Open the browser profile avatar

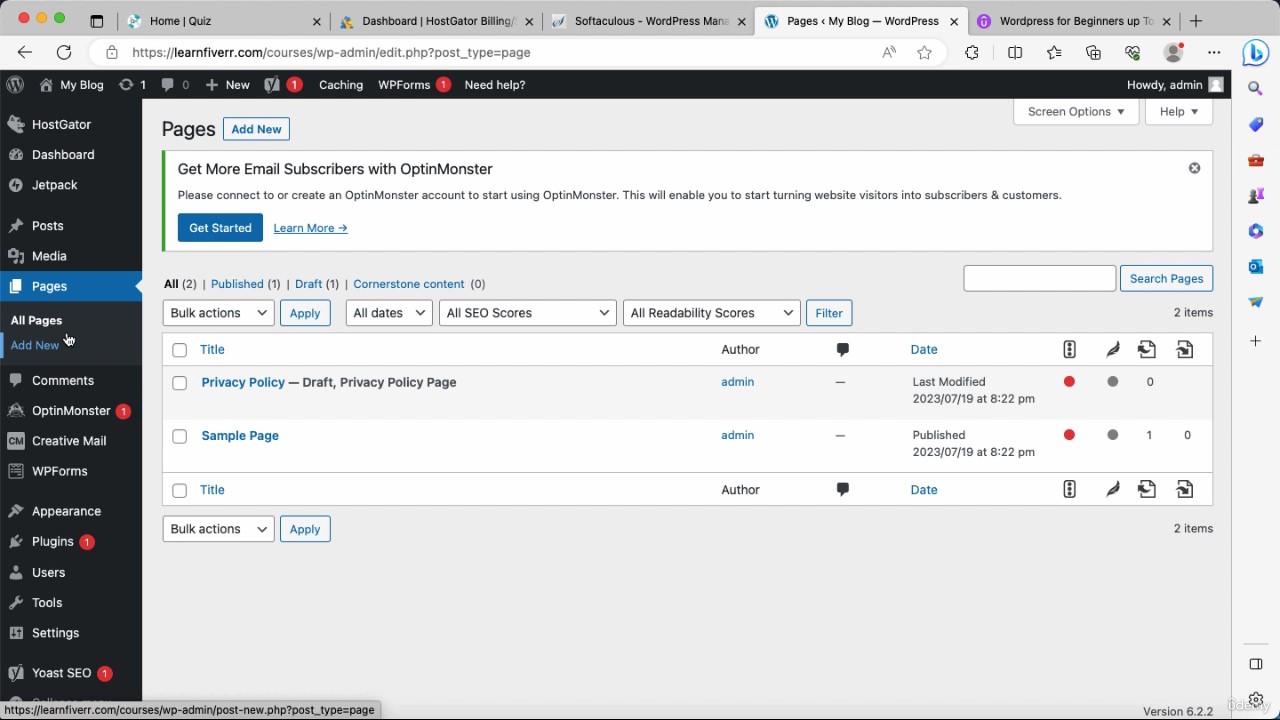(1173, 52)
